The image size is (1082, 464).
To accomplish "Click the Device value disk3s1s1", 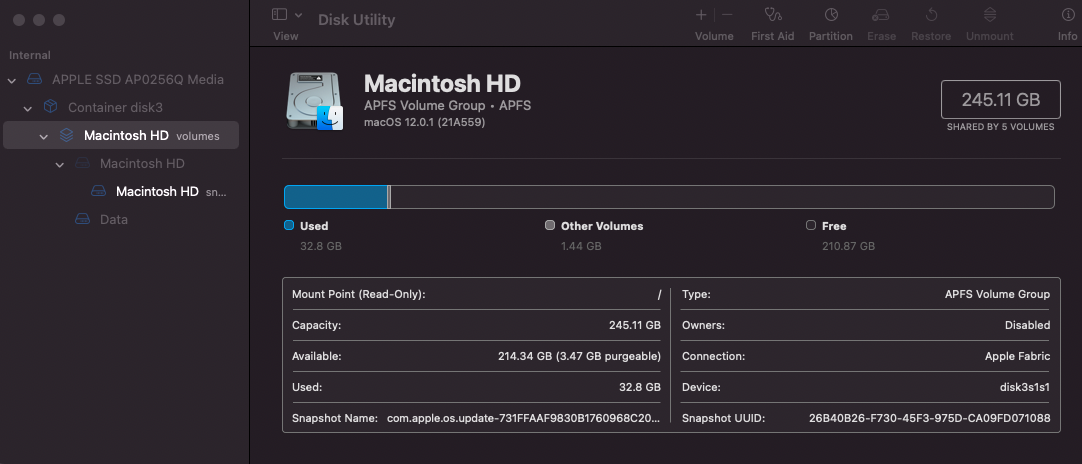I will click(1023, 387).
